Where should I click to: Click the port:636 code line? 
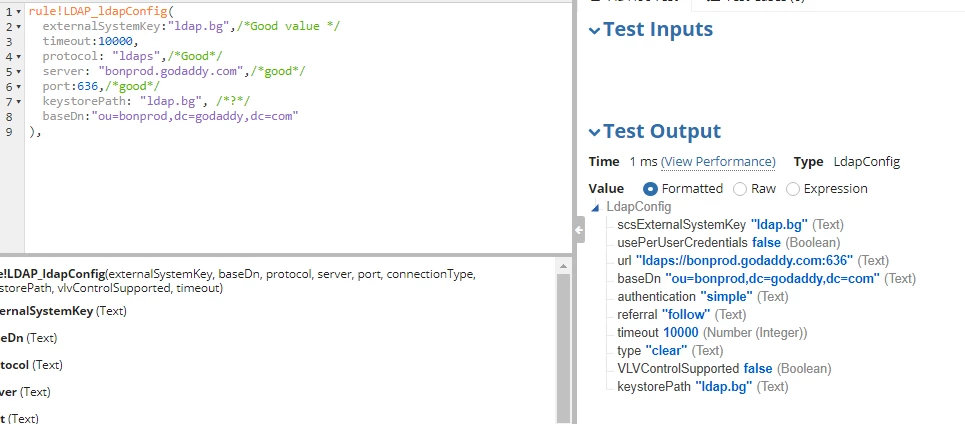(x=101, y=86)
